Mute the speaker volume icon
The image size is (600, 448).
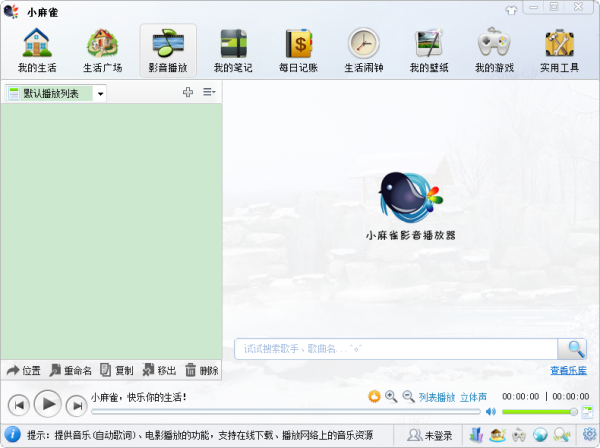point(491,412)
